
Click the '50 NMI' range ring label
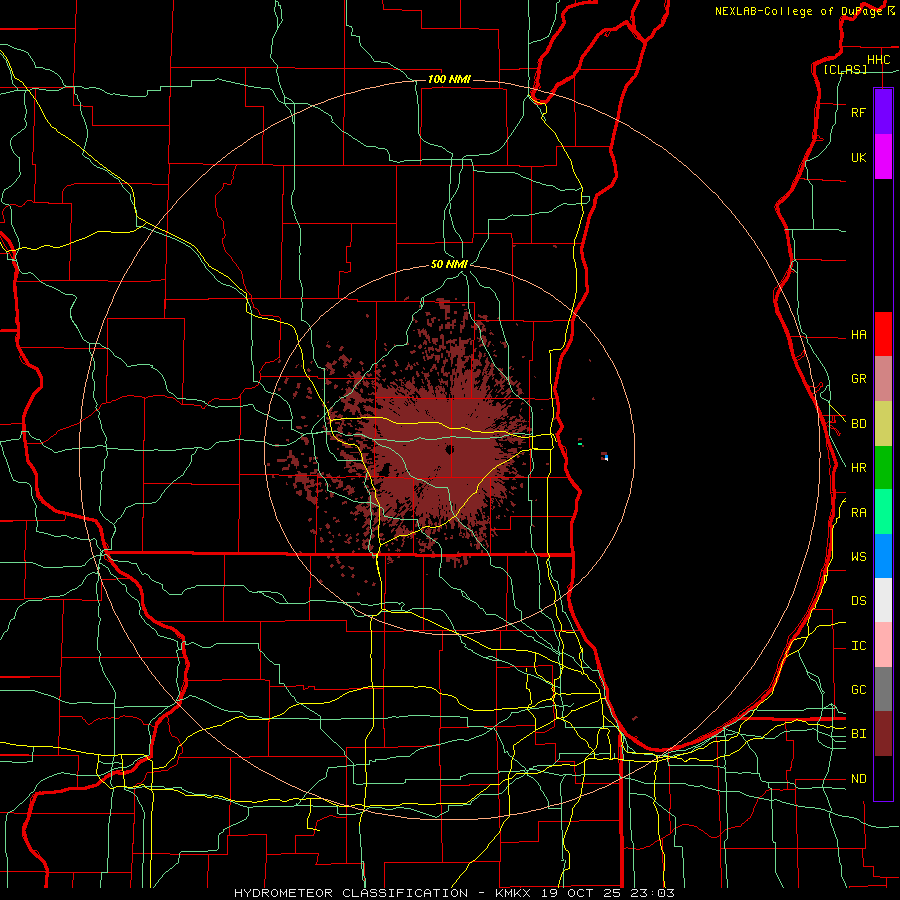(449, 264)
